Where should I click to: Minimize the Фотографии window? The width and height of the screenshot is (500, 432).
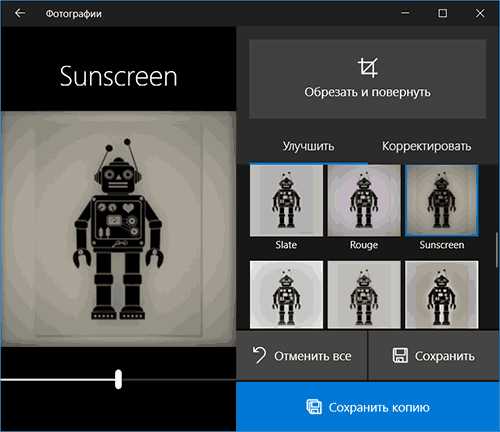point(405,13)
